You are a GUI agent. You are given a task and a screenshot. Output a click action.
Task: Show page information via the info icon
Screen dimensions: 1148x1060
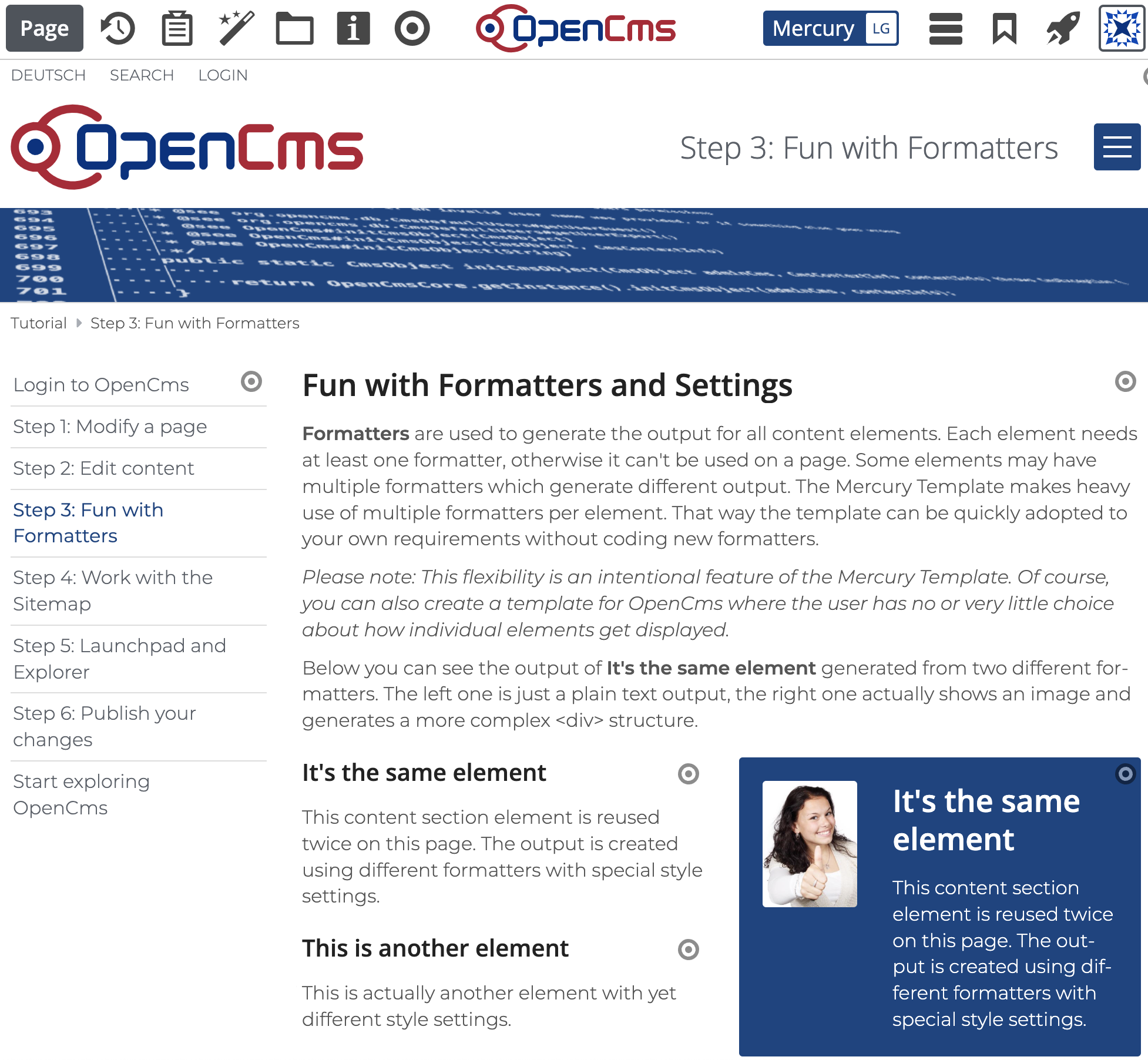coord(352,28)
